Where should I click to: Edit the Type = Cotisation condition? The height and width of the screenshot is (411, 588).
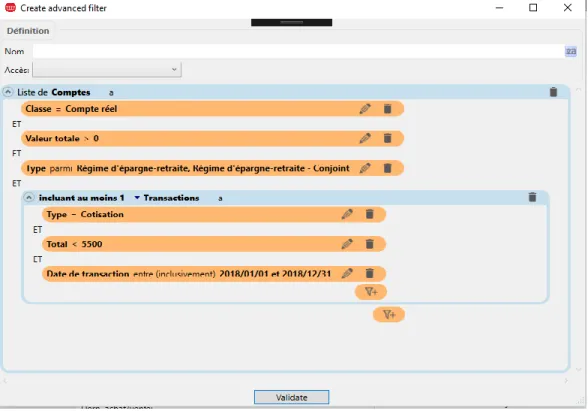pos(347,214)
